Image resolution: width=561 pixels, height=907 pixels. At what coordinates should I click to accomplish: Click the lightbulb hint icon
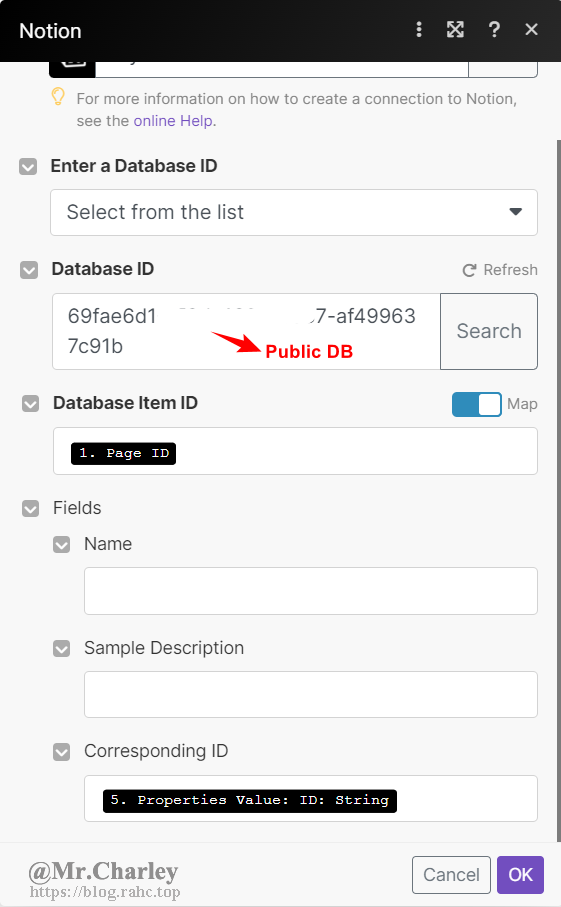pyautogui.click(x=58, y=97)
